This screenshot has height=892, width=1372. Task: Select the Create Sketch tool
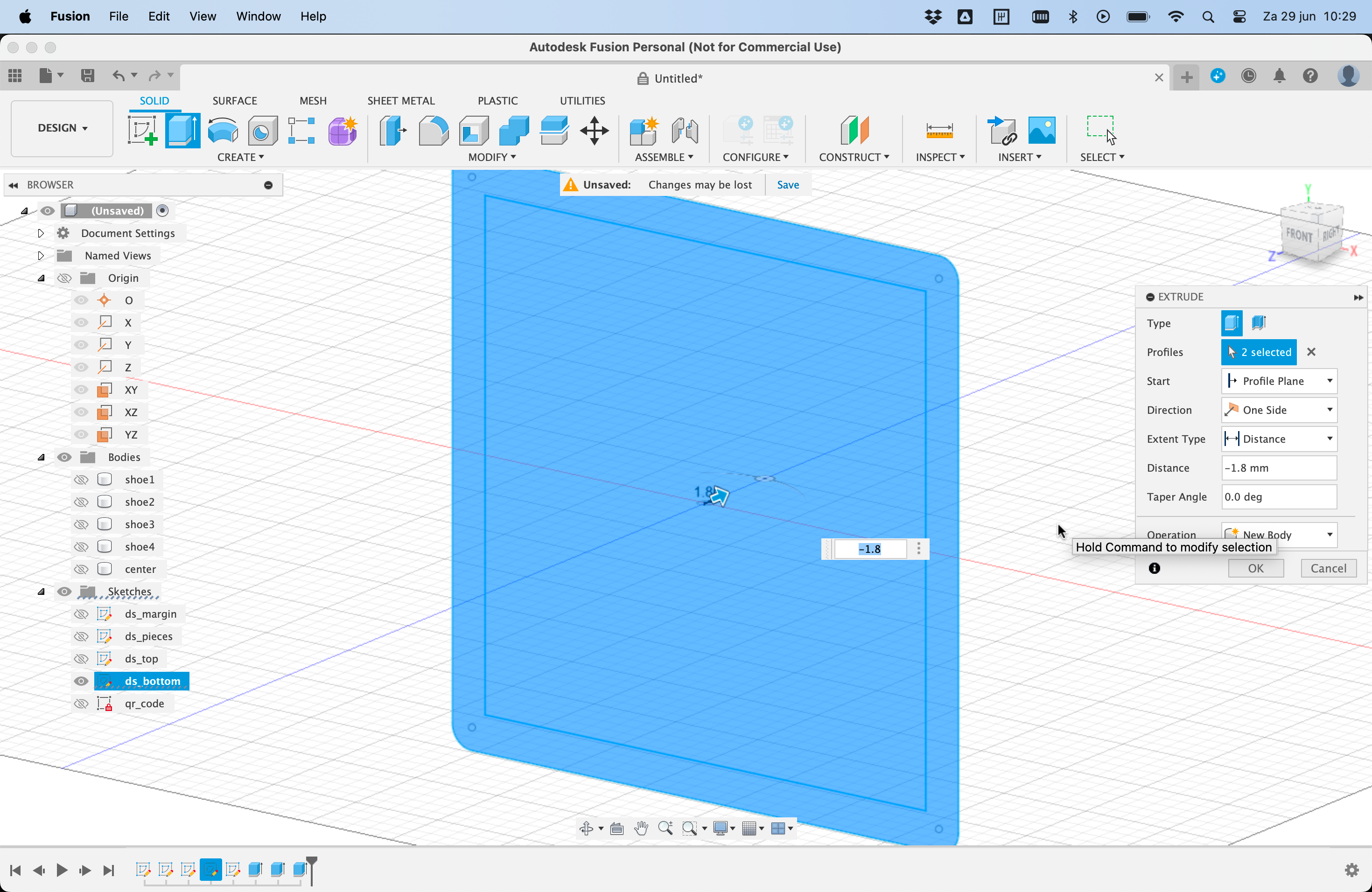click(142, 130)
